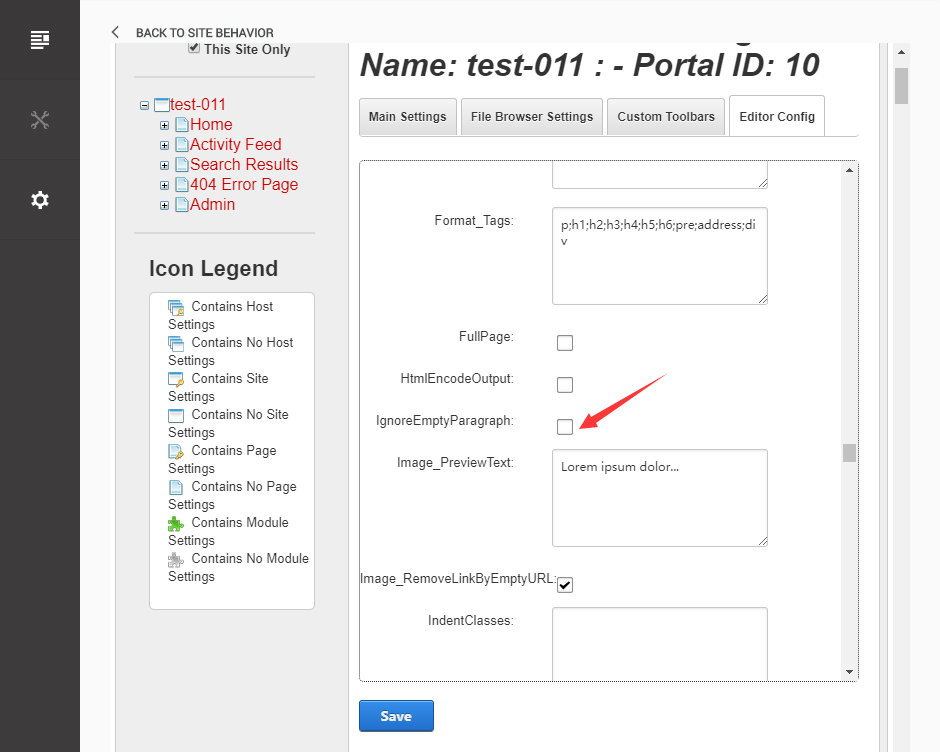The image size is (940, 752).
Task: Enable the IgnoreEmptyParagraph checkbox
Action: [x=565, y=427]
